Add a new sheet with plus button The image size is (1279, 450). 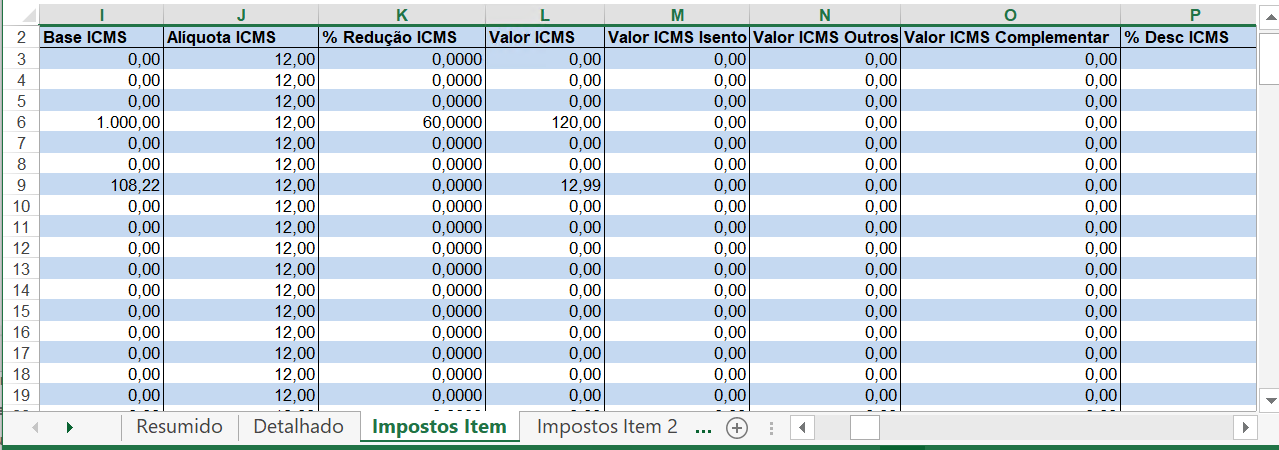pyautogui.click(x=737, y=427)
